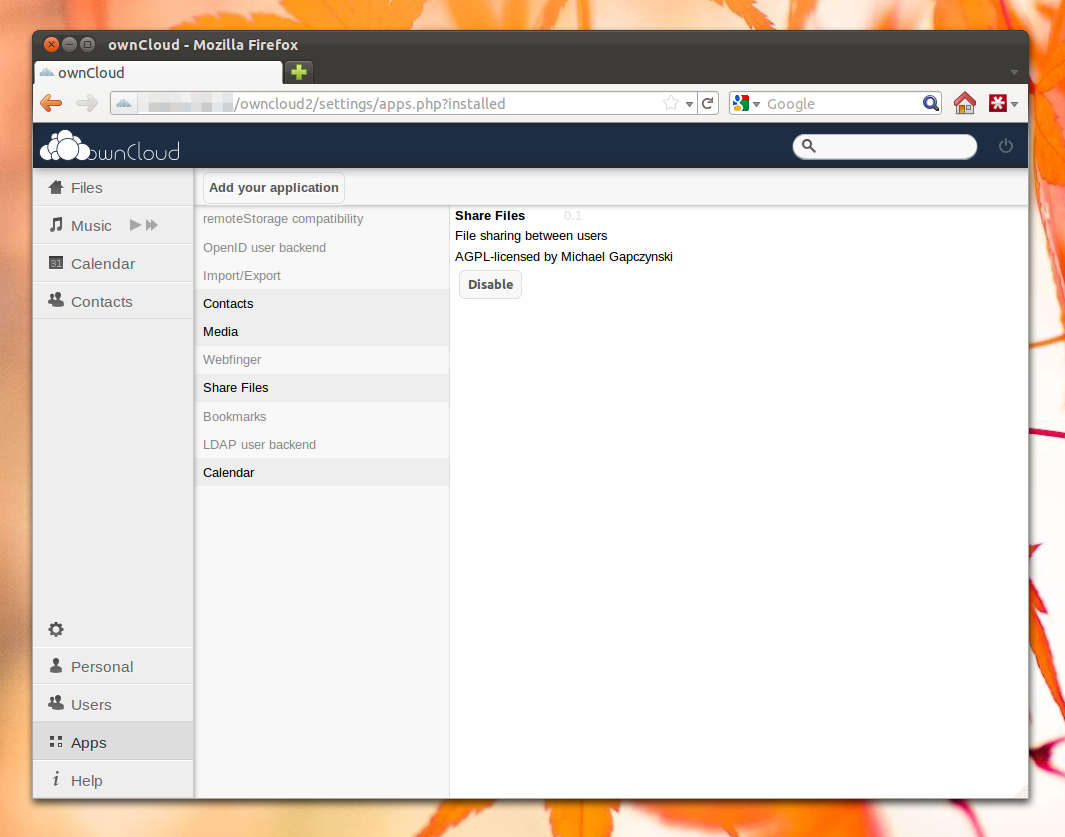Click the next track button next to Music
1065x837 pixels.
point(151,225)
